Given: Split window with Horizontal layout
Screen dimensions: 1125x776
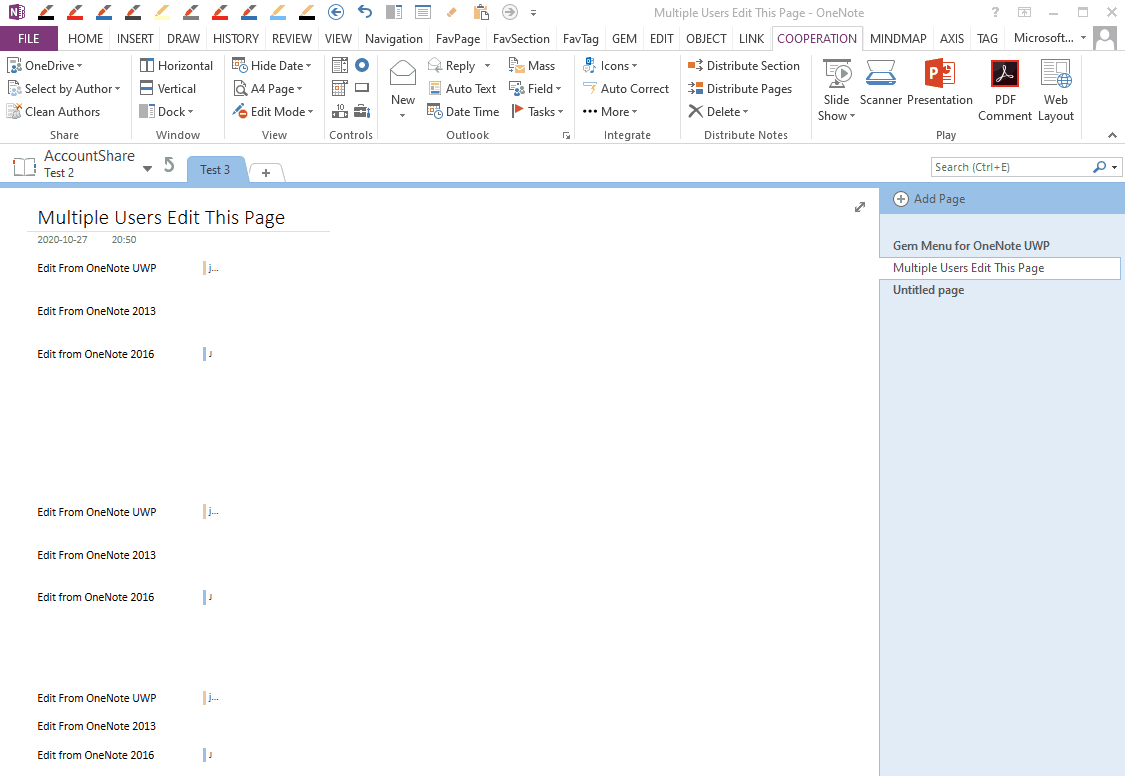Looking at the screenshot, I should click(x=175, y=66).
